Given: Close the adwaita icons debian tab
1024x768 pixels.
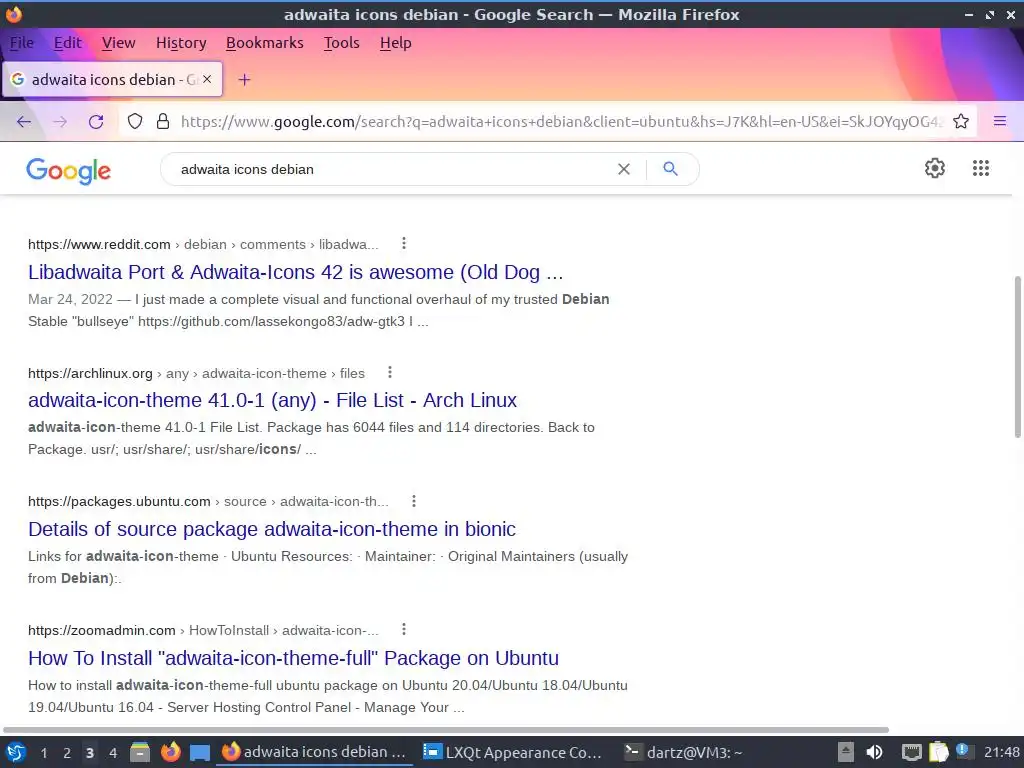Looking at the screenshot, I should pyautogui.click(x=207, y=79).
